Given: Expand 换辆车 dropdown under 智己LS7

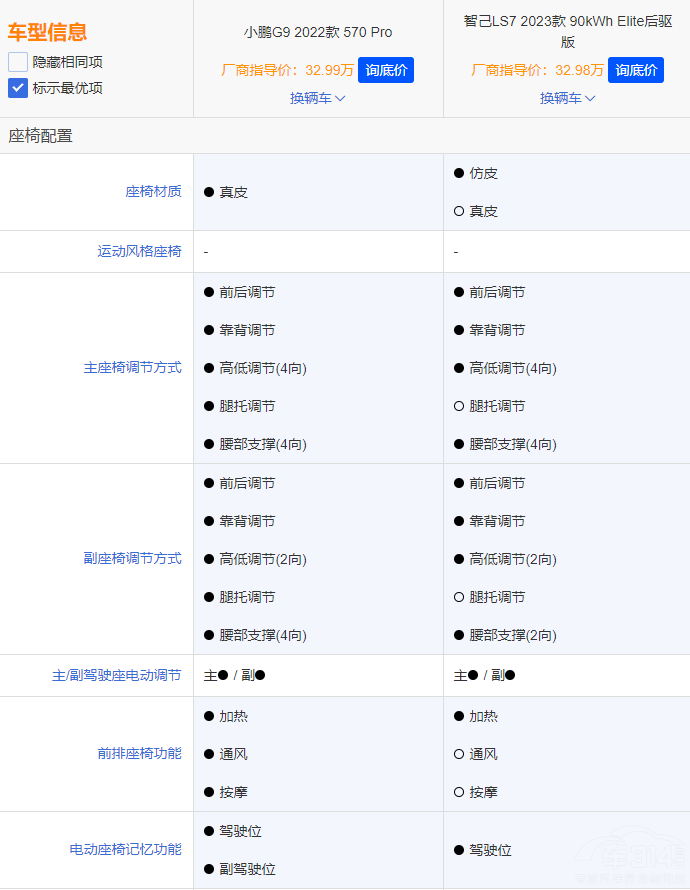Looking at the screenshot, I should (x=568, y=98).
